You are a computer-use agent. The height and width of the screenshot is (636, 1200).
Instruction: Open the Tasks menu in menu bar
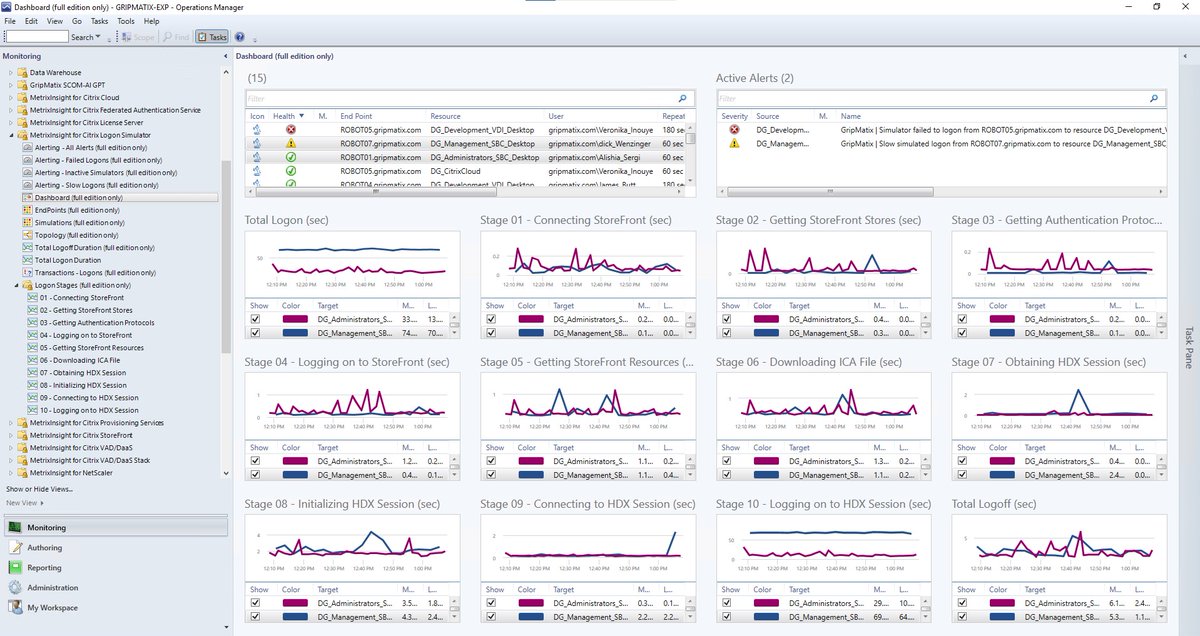pyautogui.click(x=100, y=20)
